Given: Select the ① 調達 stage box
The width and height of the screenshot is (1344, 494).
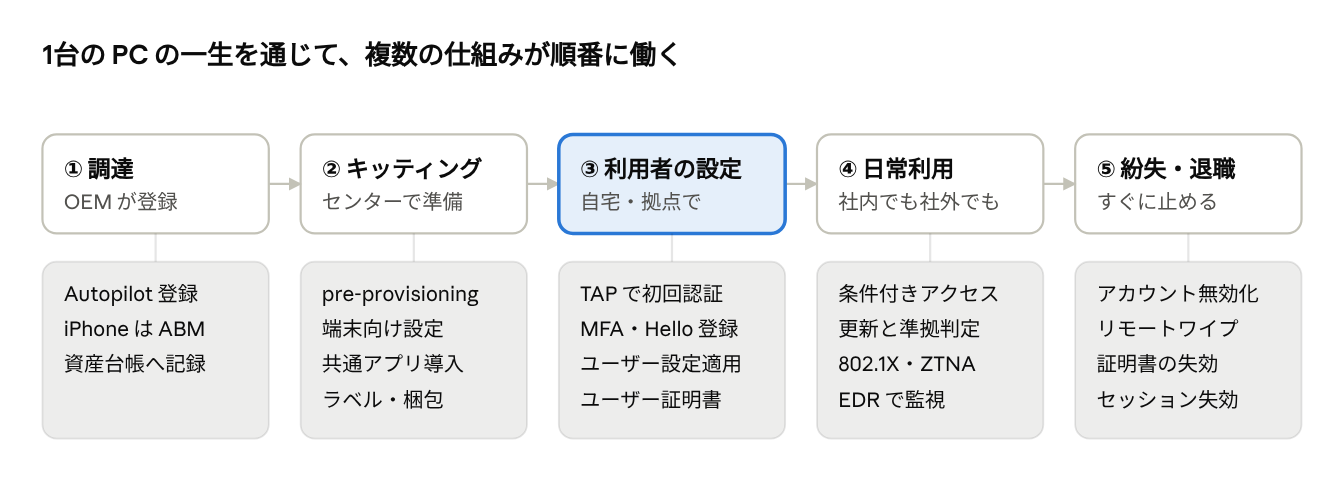Looking at the screenshot, I should 155,184.
